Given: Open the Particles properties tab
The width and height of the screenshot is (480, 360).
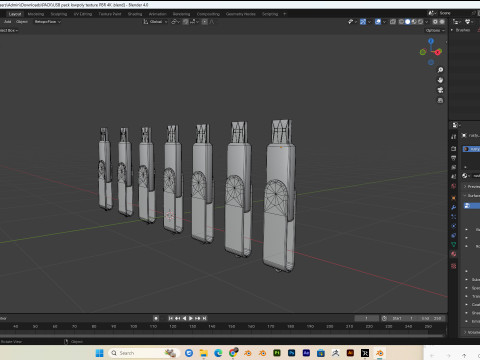Looking at the screenshot, I should pyautogui.click(x=453, y=217).
